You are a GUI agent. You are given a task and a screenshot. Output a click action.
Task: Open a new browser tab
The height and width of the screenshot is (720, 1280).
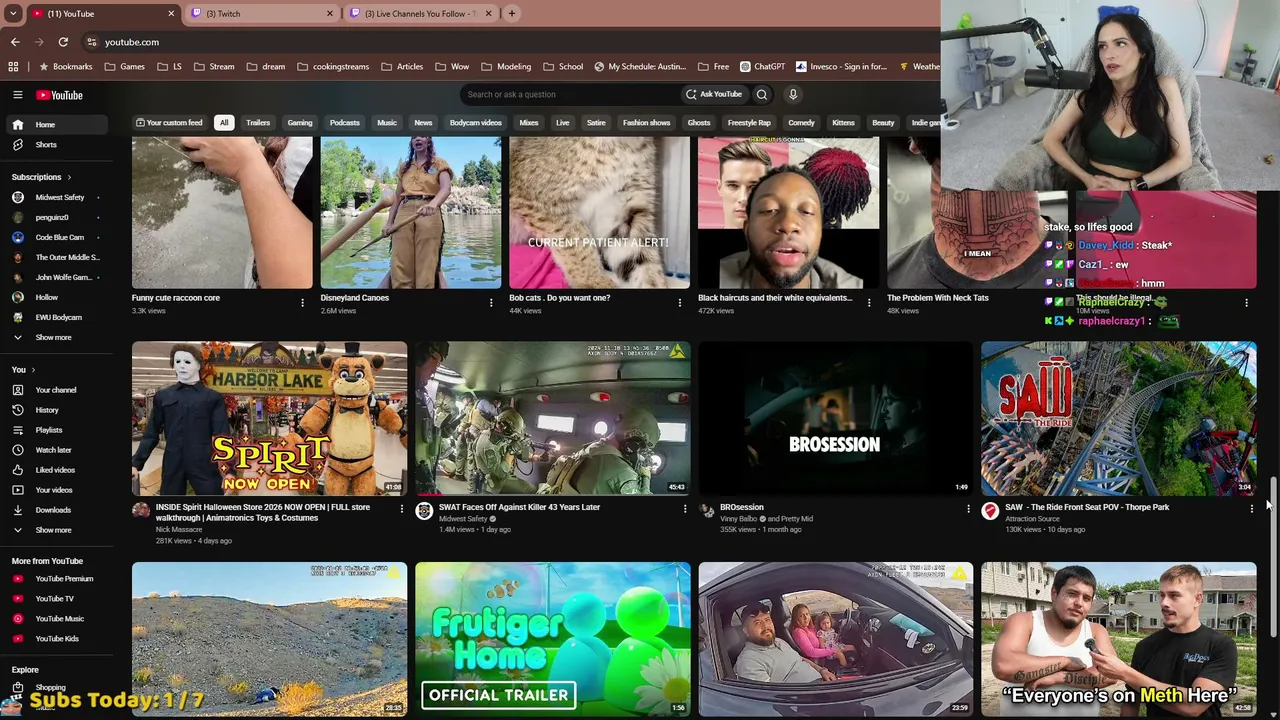coord(512,13)
